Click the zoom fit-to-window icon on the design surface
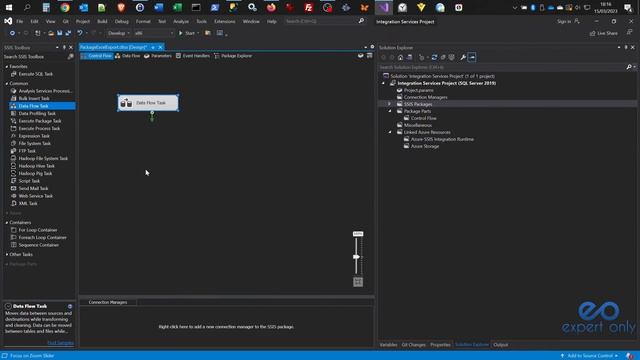The width and height of the screenshot is (640, 360). coord(358,282)
